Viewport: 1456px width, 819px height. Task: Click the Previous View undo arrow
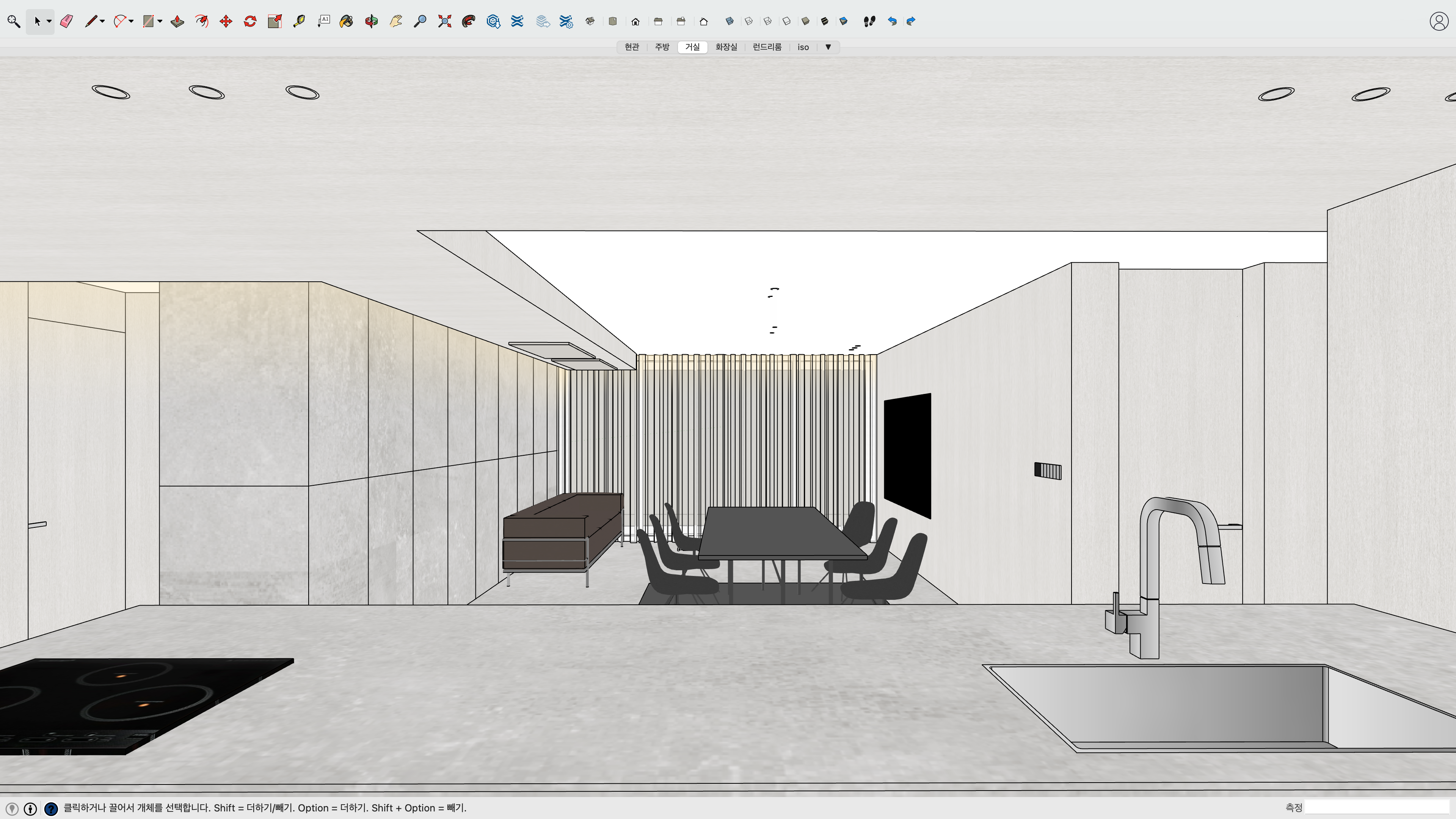coord(892,22)
